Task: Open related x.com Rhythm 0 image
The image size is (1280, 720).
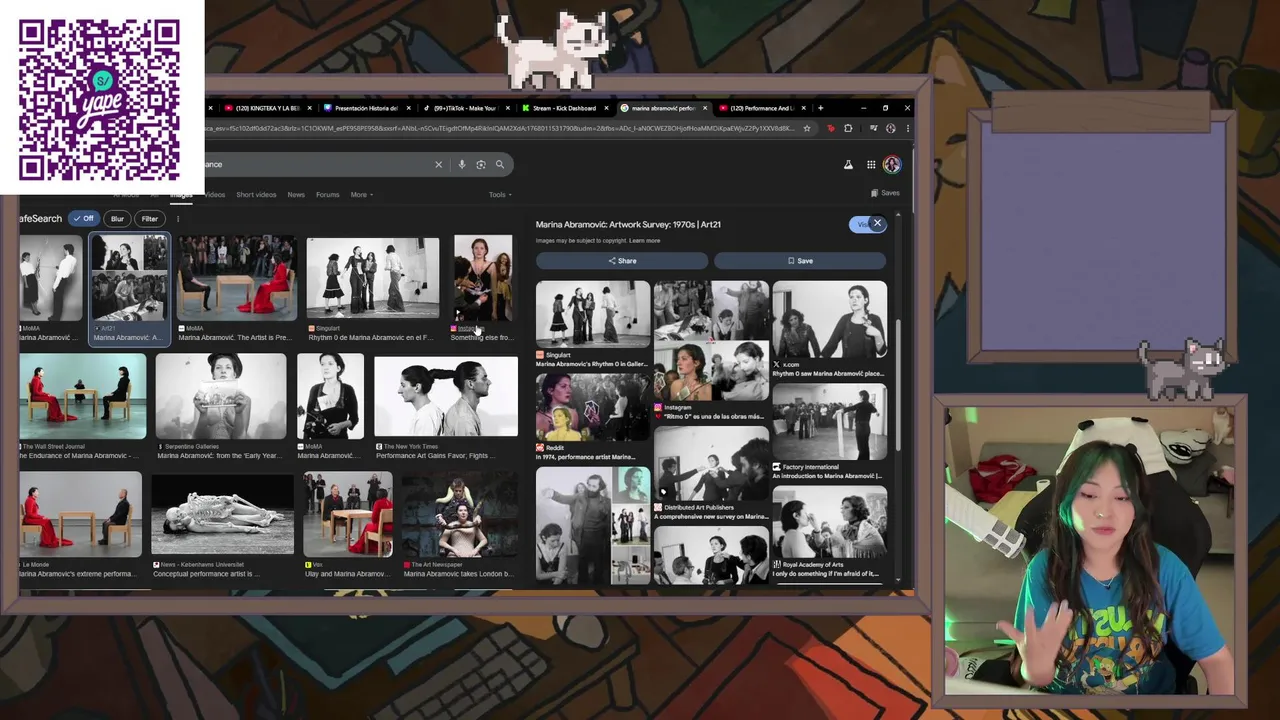Action: 829,319
